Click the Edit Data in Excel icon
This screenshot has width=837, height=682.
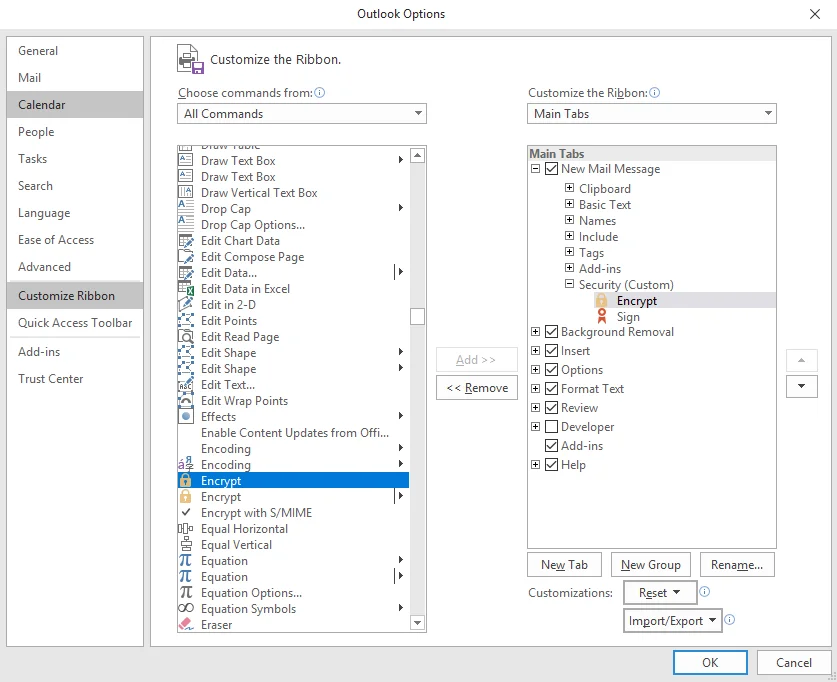point(185,288)
